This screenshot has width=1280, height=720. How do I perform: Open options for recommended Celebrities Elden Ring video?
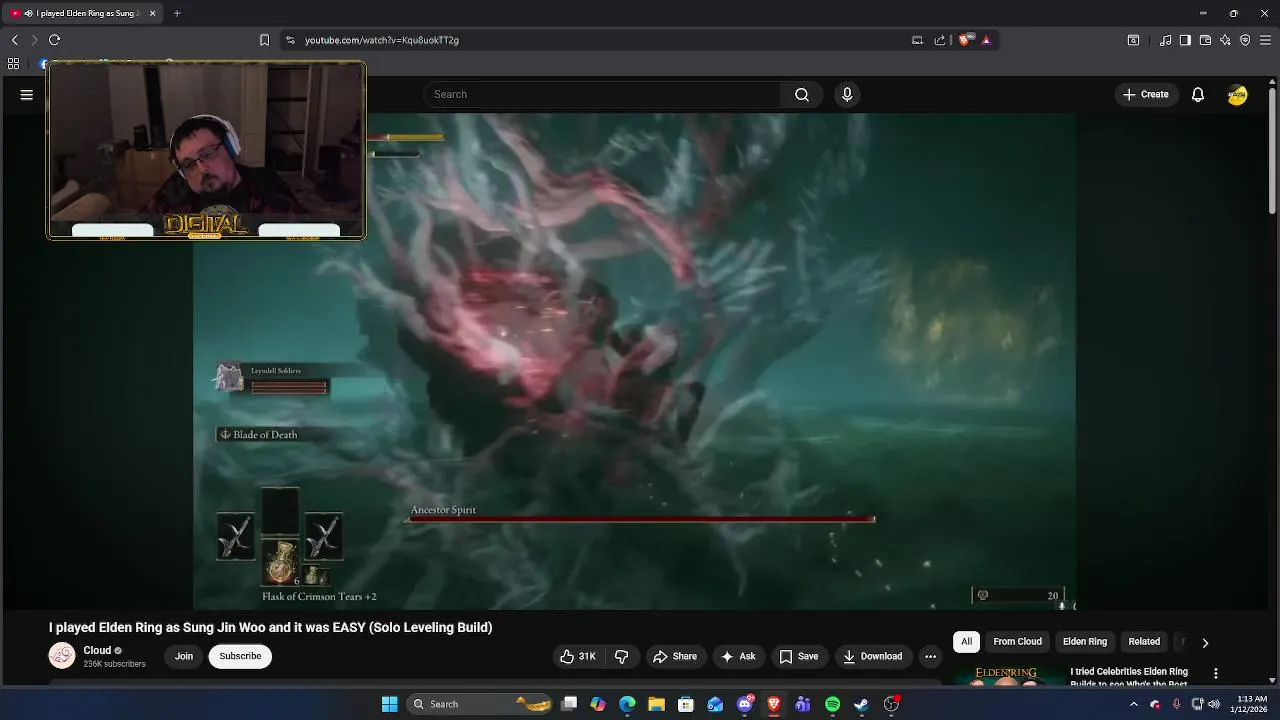(1216, 674)
